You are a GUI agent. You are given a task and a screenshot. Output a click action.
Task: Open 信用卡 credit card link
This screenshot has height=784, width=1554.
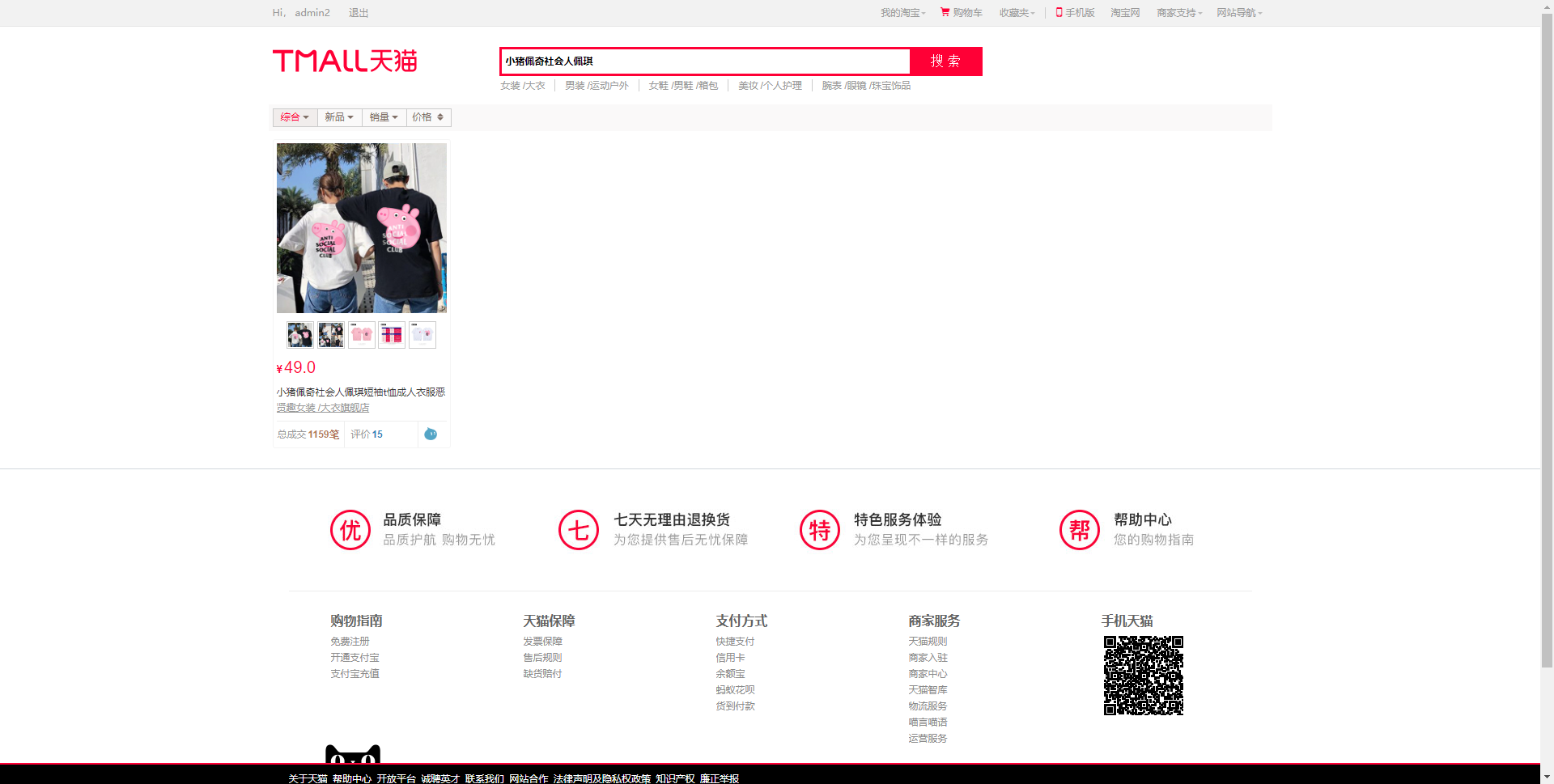(x=730, y=658)
